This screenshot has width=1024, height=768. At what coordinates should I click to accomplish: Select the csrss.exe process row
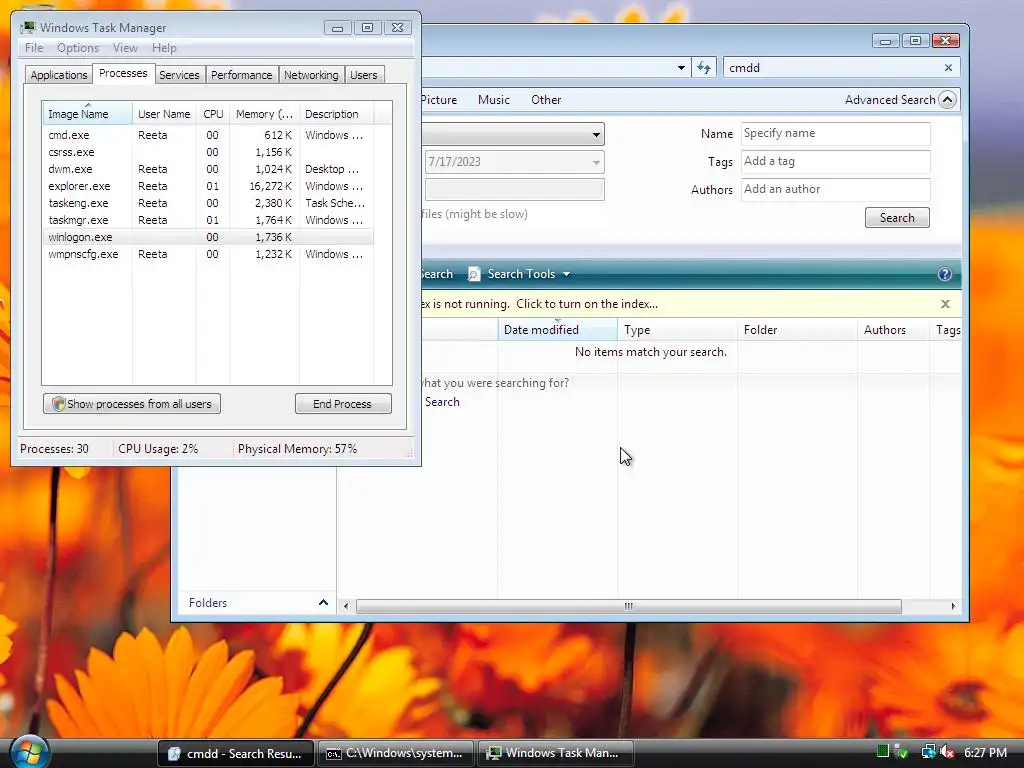(208, 152)
